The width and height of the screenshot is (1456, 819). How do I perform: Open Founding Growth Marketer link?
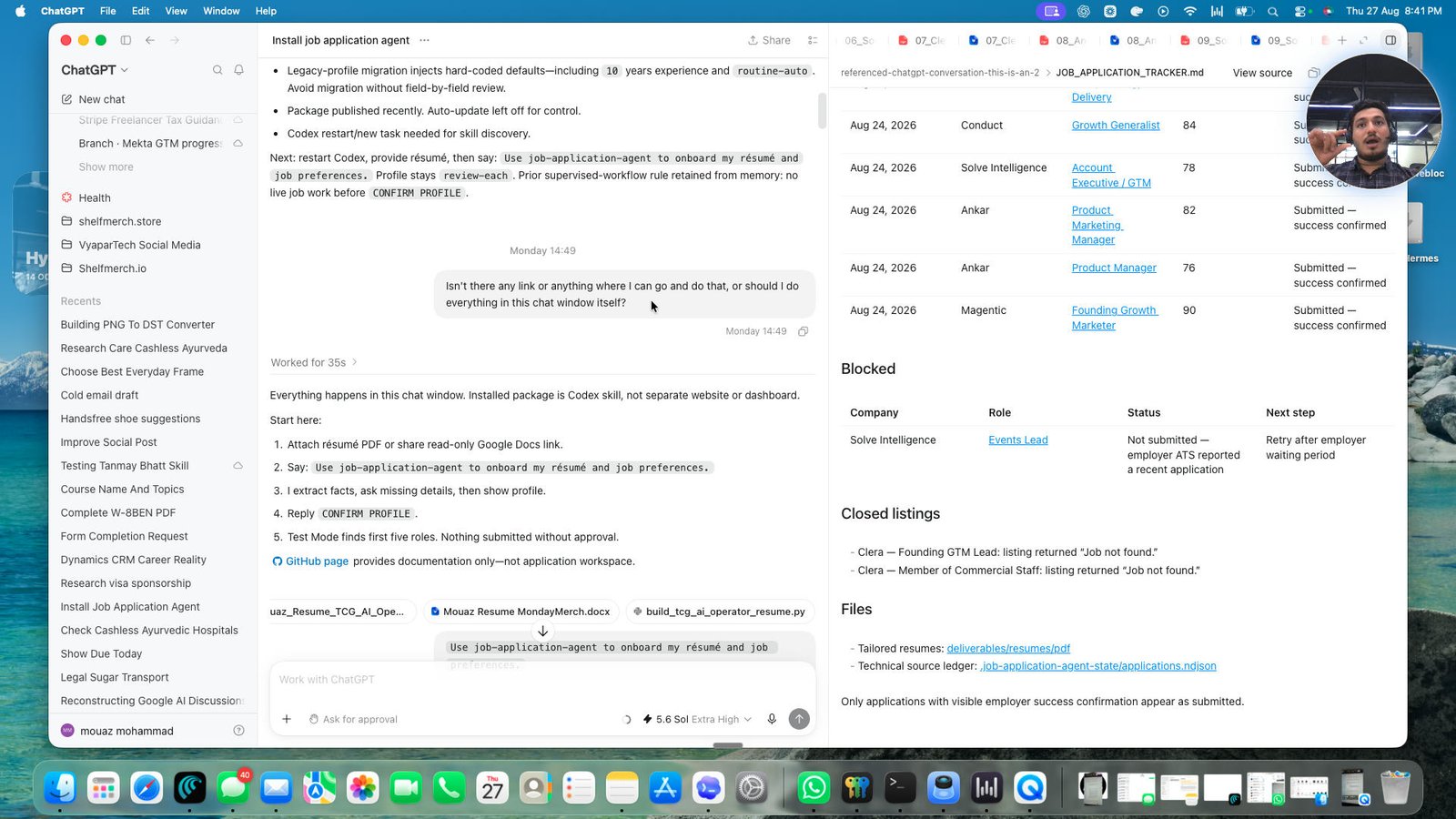pyautogui.click(x=1114, y=318)
